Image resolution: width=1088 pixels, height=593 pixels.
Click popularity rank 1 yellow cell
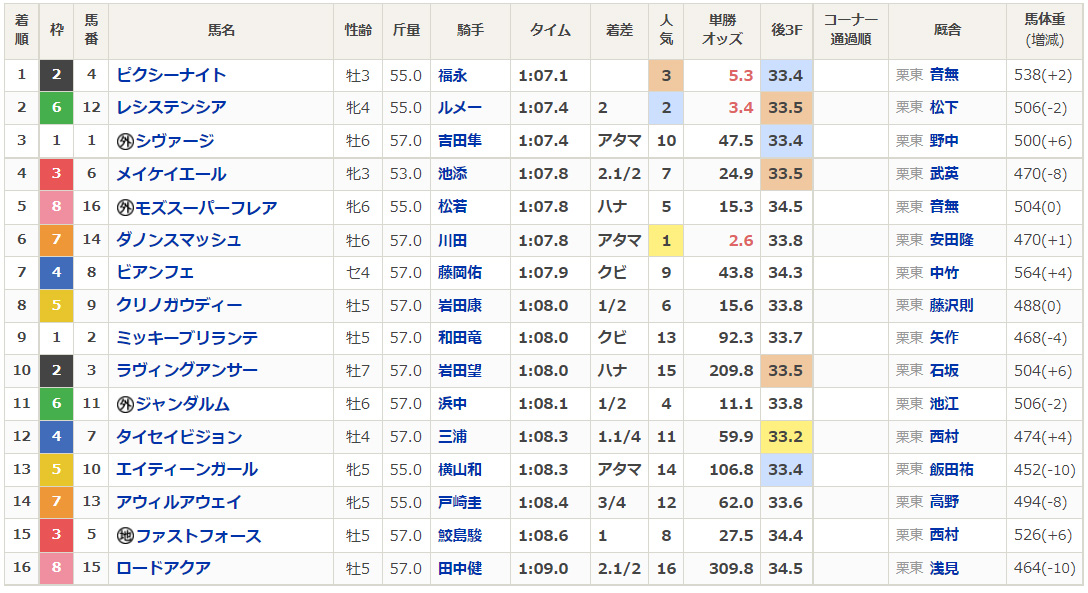pos(666,240)
